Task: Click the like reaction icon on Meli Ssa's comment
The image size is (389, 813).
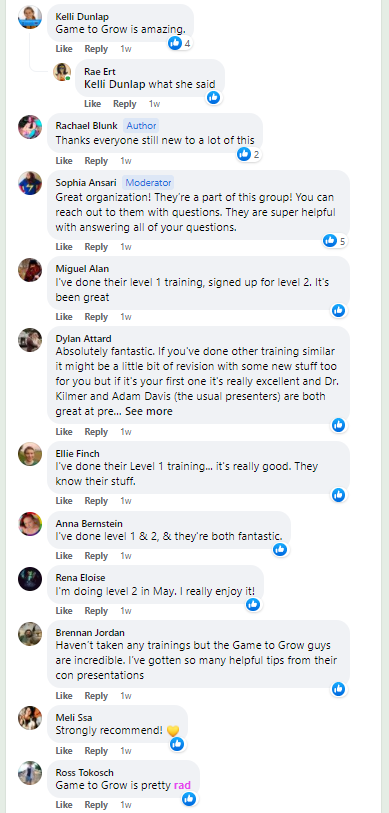Action: 177,745
